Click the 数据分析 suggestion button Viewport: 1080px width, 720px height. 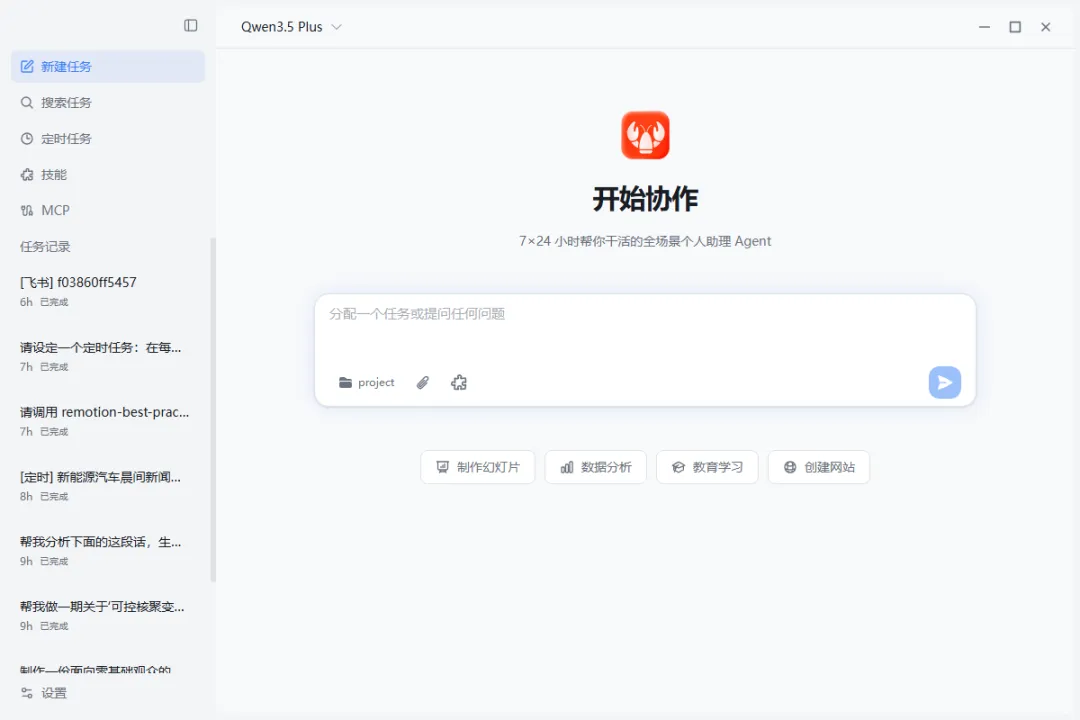tap(596, 467)
